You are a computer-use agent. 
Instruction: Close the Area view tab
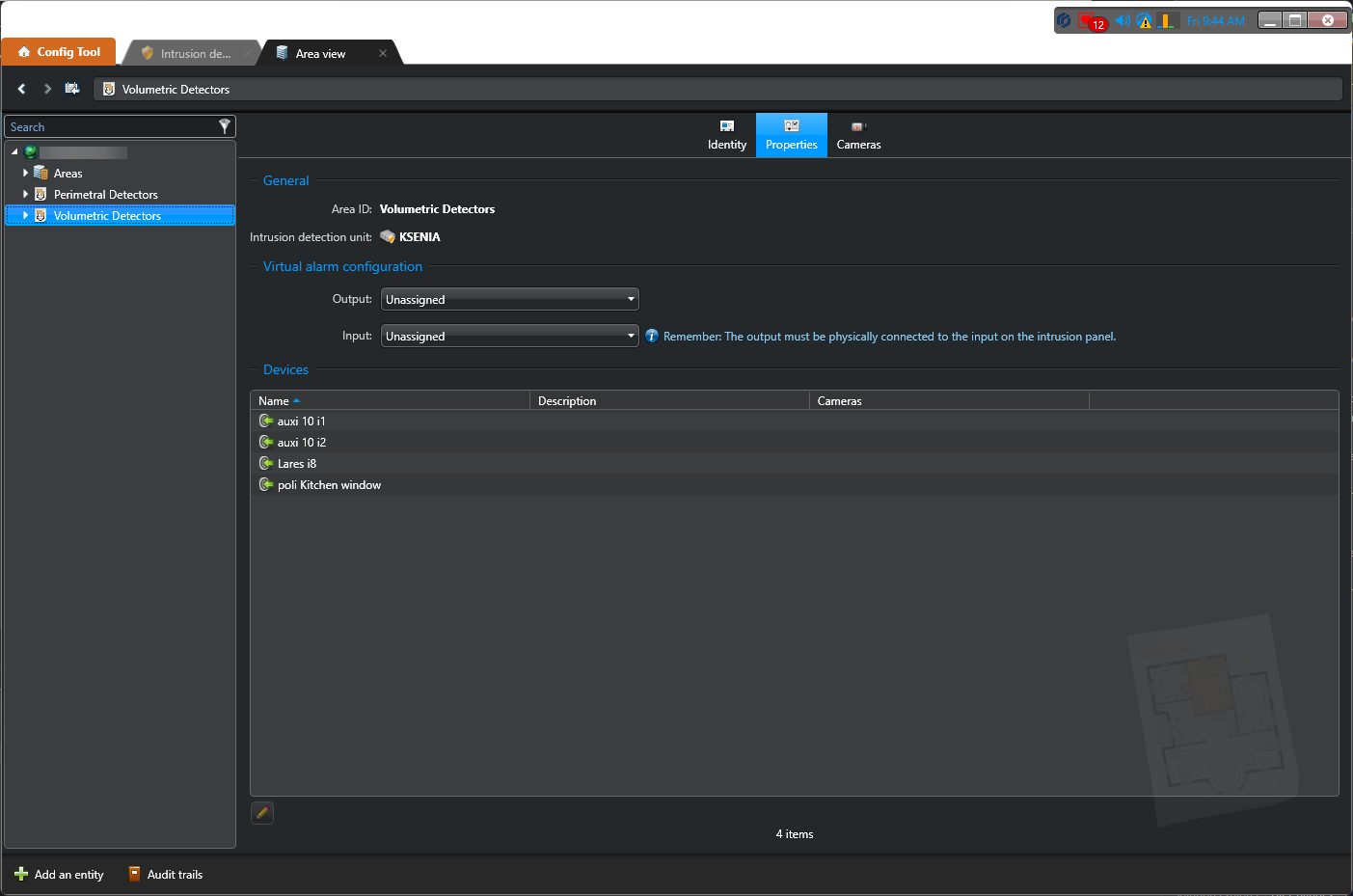pyautogui.click(x=383, y=54)
